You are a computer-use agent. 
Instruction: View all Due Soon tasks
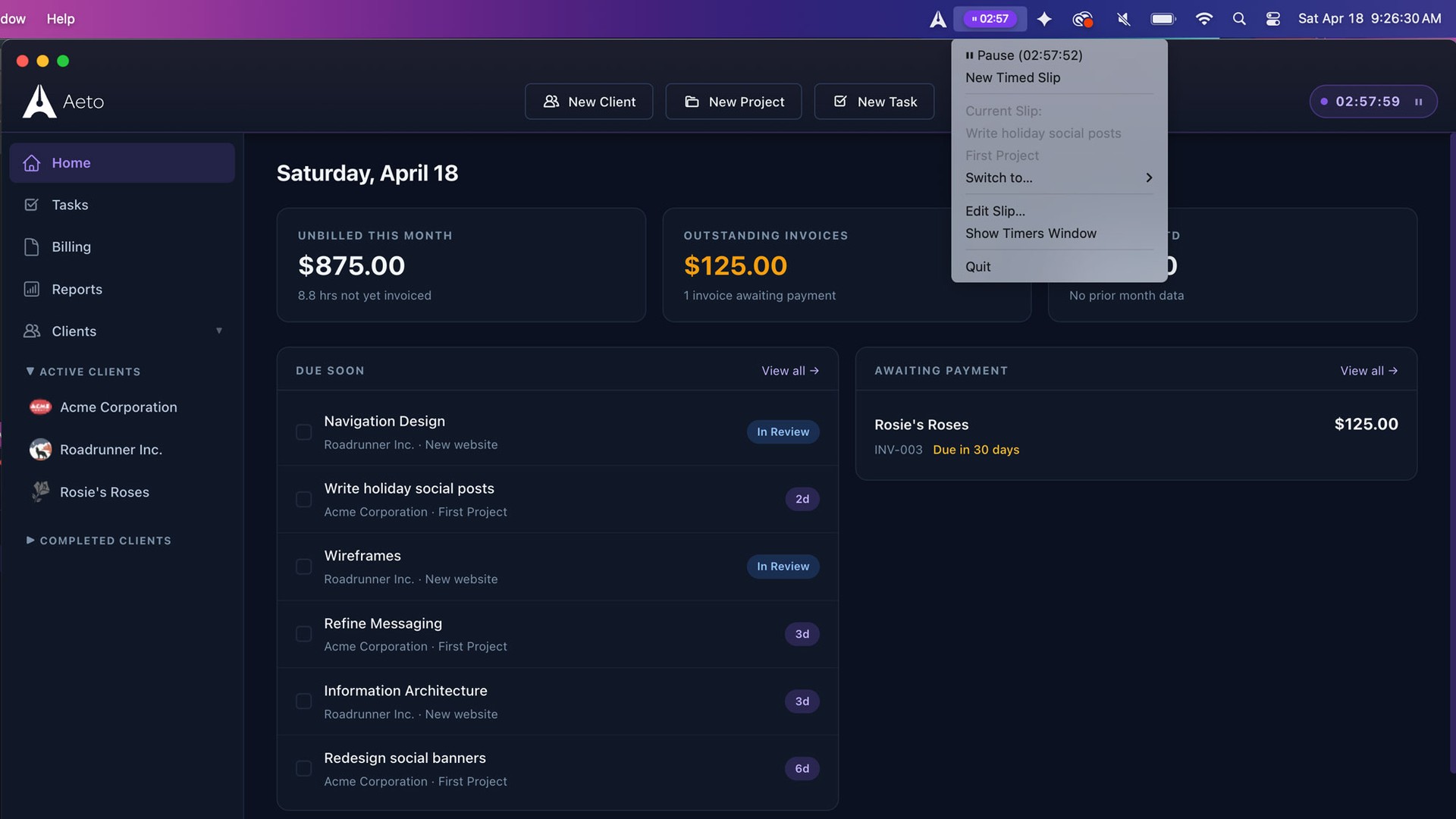pos(790,371)
